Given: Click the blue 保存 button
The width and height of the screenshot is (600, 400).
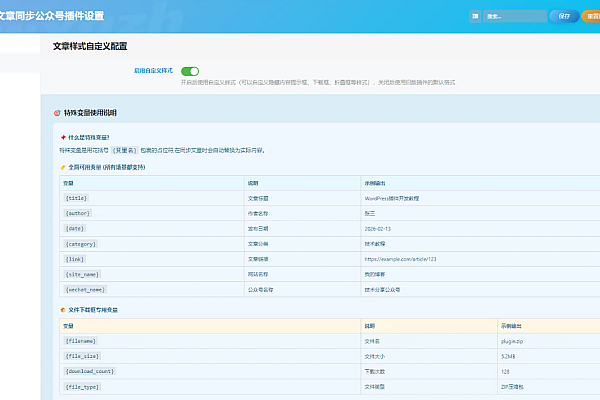Looking at the screenshot, I should pyautogui.click(x=564, y=16).
